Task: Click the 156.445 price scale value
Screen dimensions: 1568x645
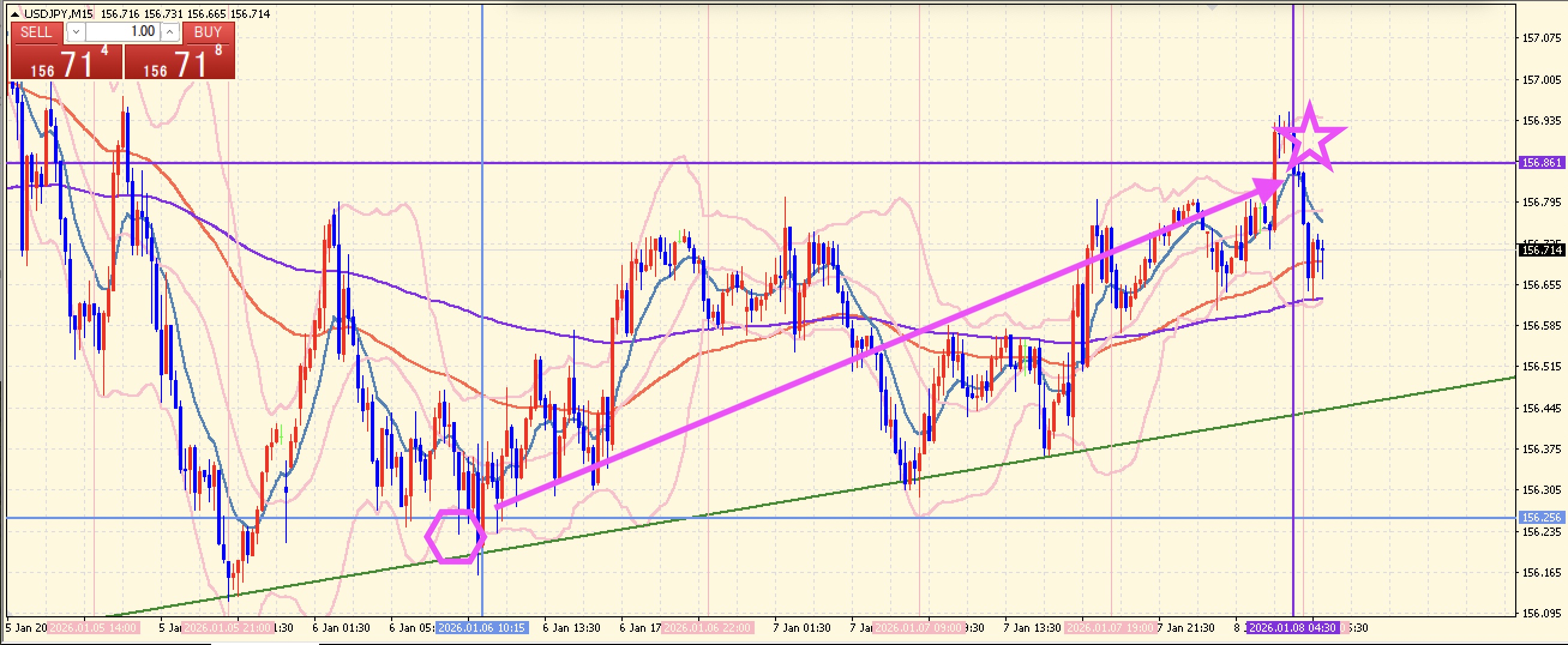Action: [x=1541, y=408]
